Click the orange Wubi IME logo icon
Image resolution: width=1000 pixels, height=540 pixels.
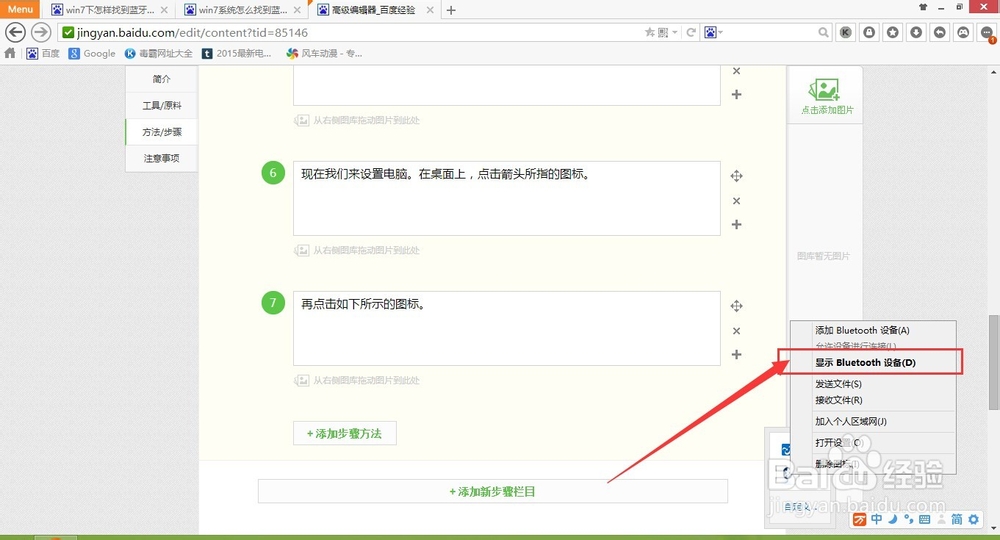[860, 520]
